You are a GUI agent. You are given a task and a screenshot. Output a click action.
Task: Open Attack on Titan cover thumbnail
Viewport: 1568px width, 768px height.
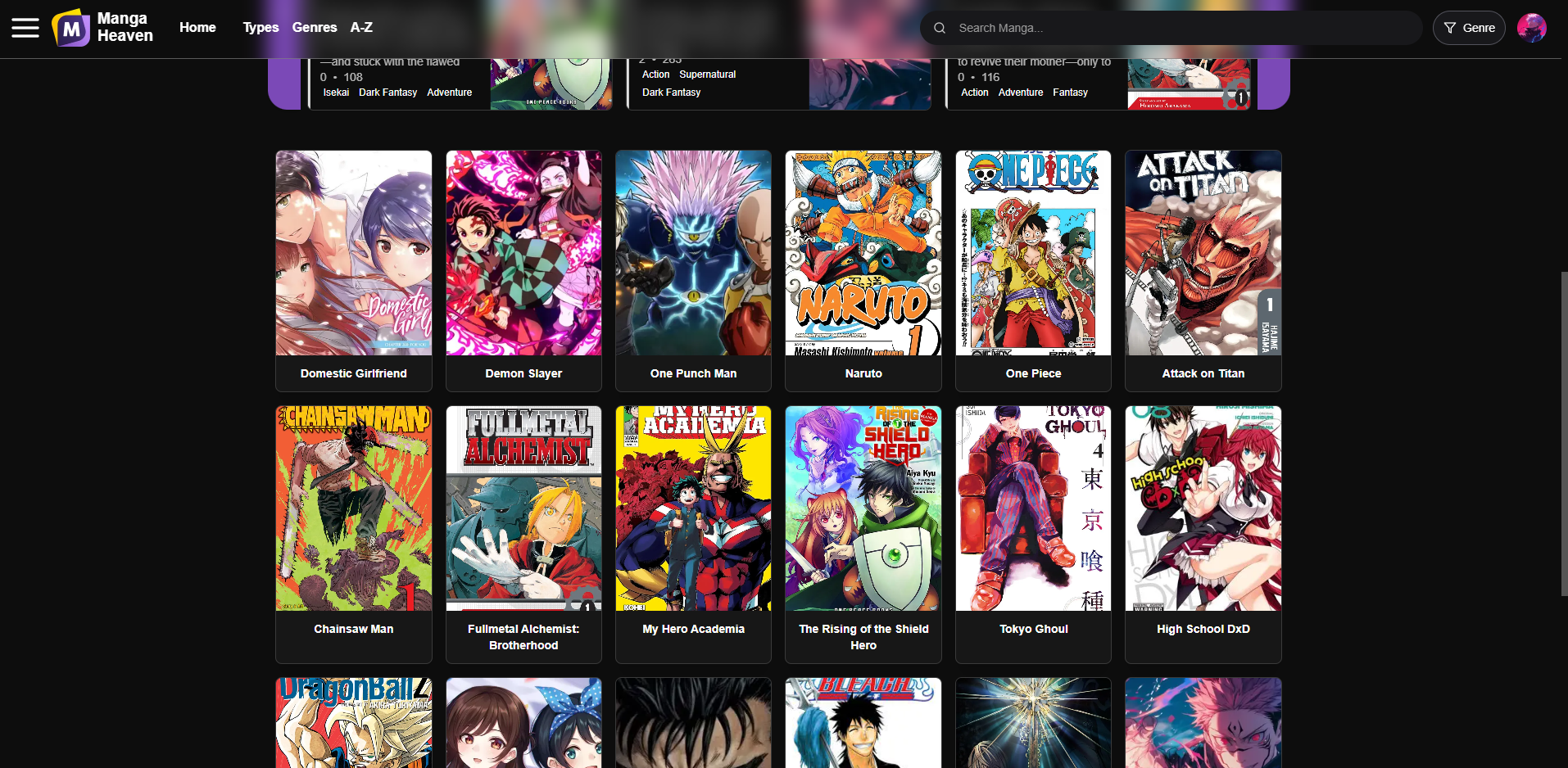coord(1203,253)
